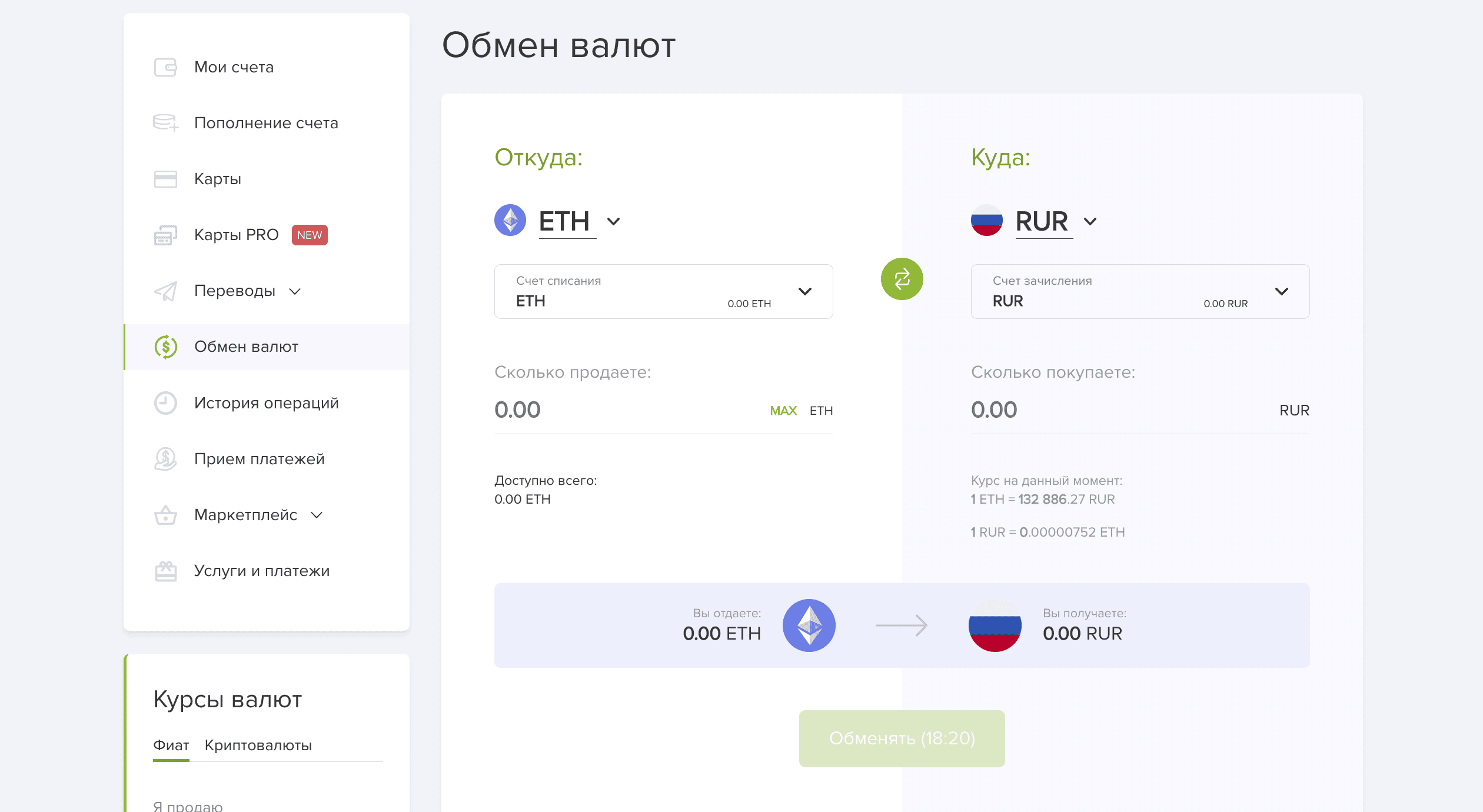Click the Карты PRO cards icon
1483x812 pixels.
(165, 235)
